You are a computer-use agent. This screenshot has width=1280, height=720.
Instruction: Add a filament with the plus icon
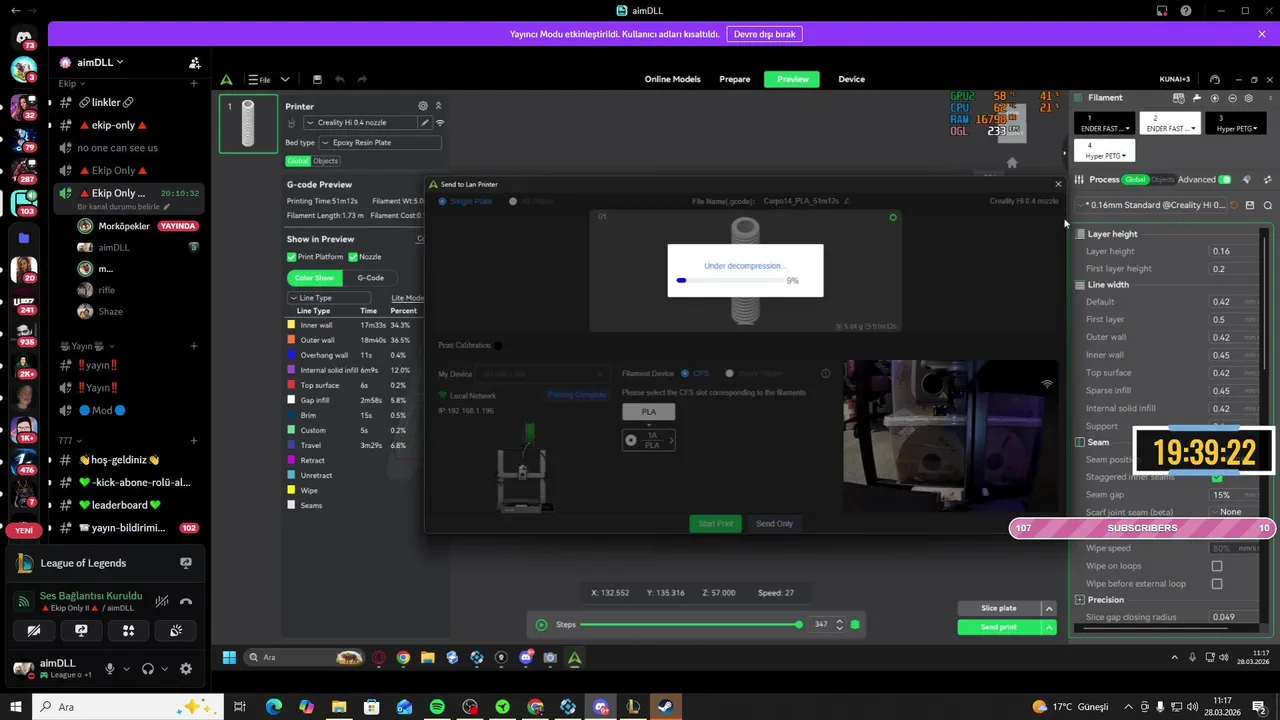click(x=1215, y=98)
